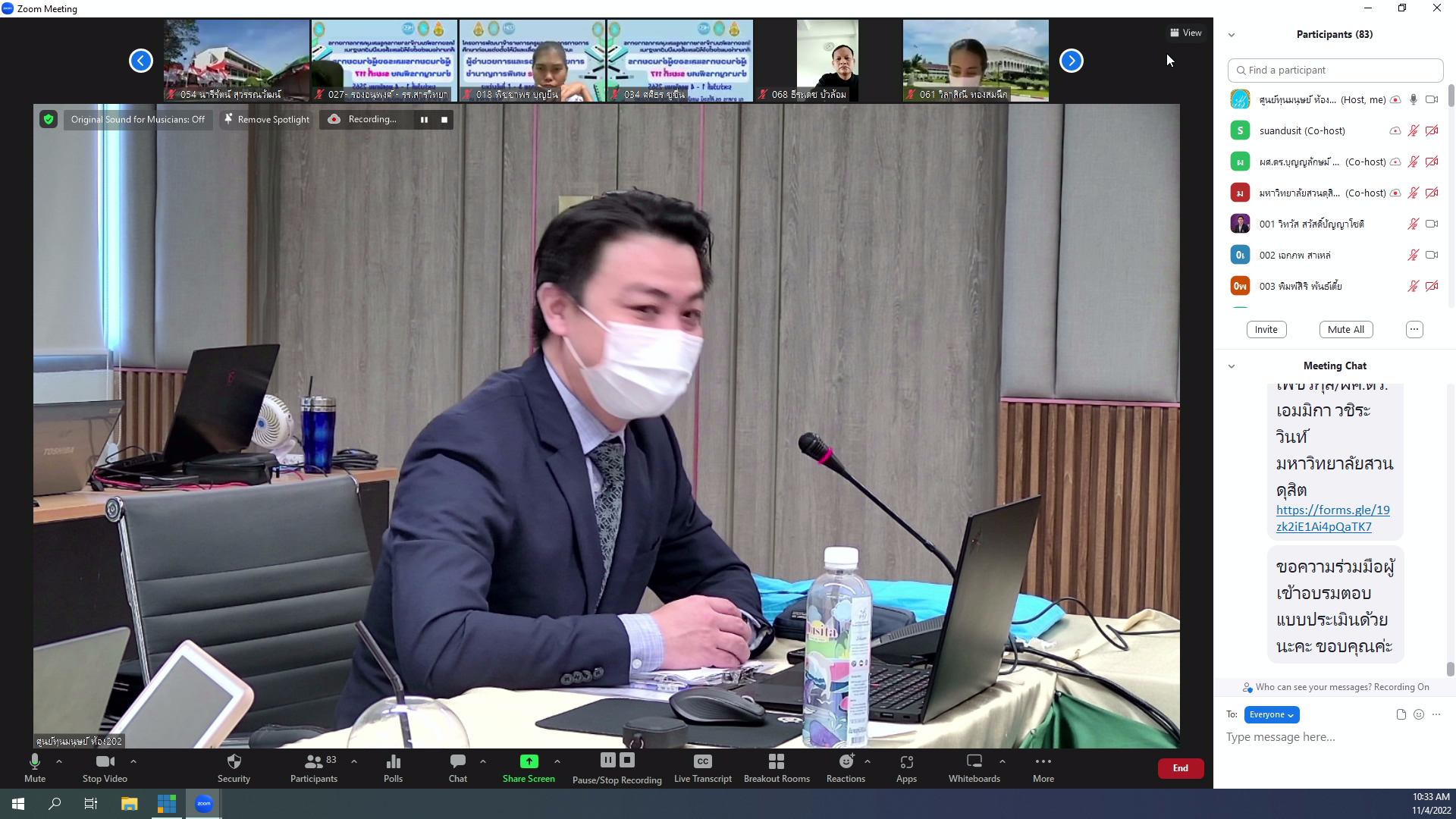Open video options arrow beside Stop Video
The image size is (1456, 819).
(x=133, y=761)
